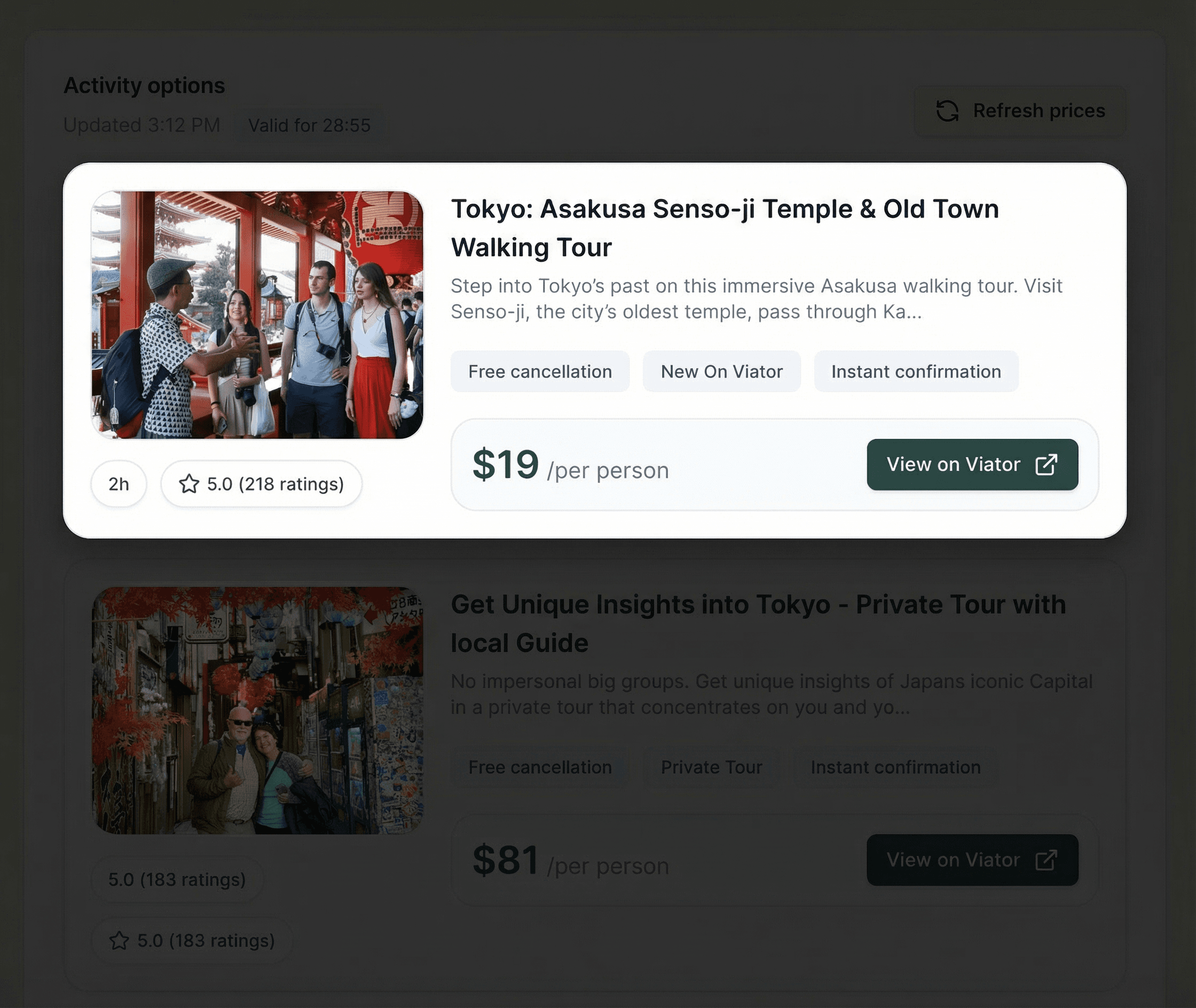The width and height of the screenshot is (1196, 1008).
Task: Click the refresh icon beside Refresh prices
Action: click(x=948, y=111)
